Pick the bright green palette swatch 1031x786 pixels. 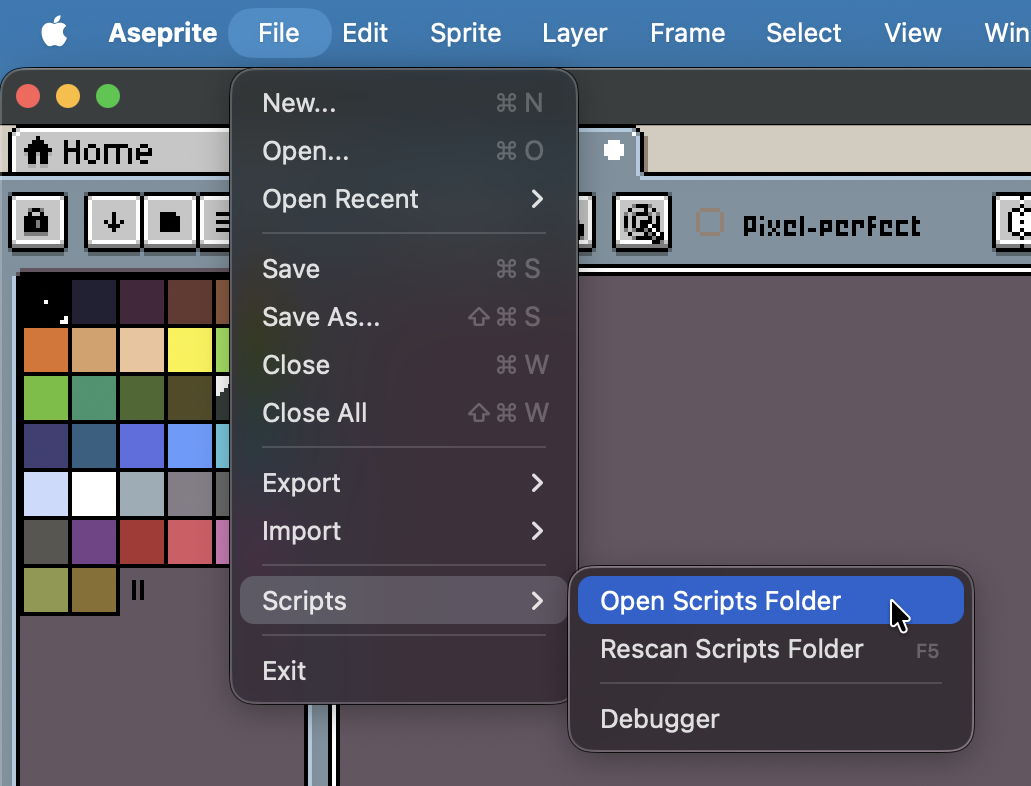point(46,398)
